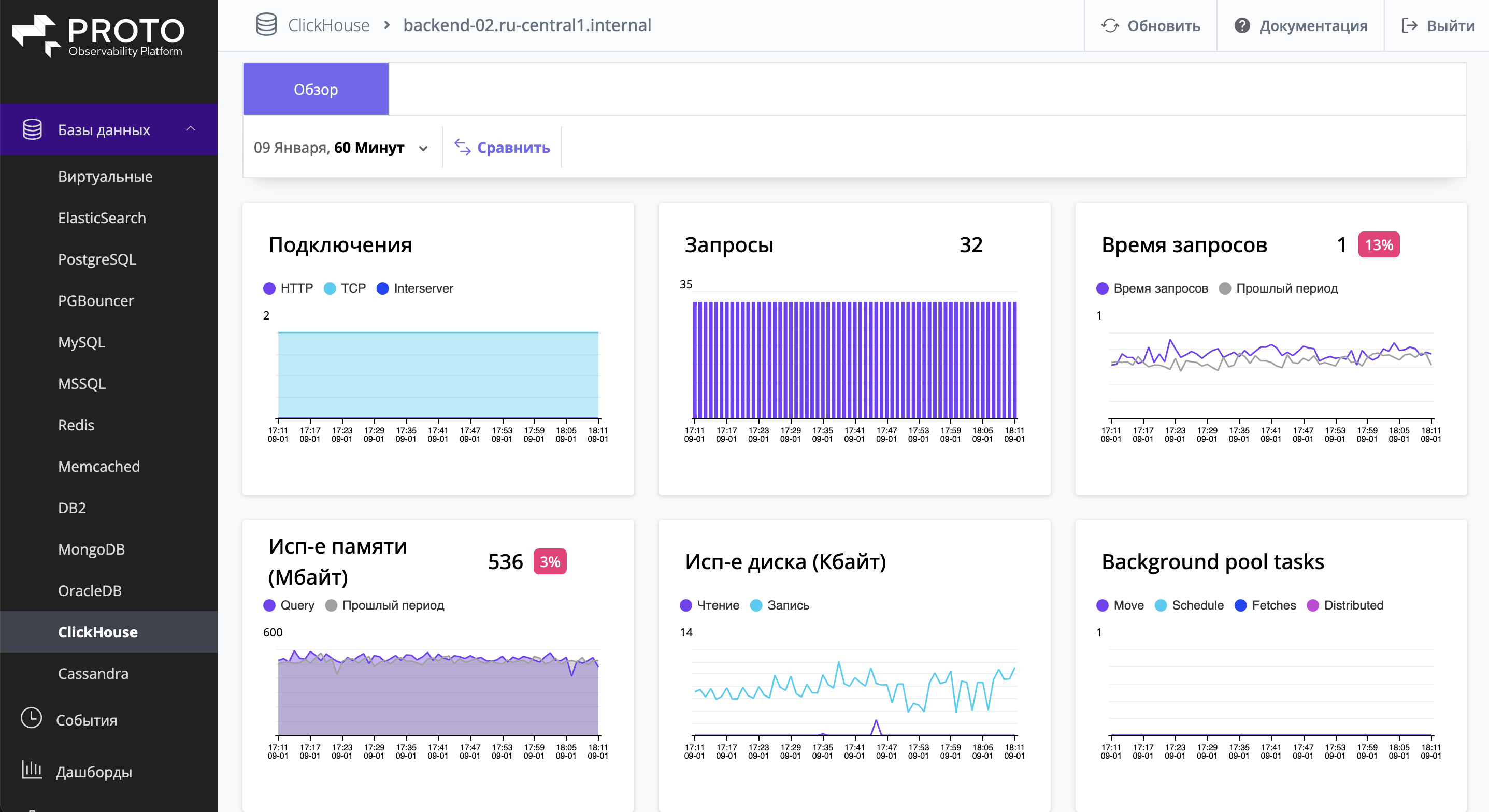Collapse the Базы данных section chevron
This screenshot has height=812, width=1489.
[x=190, y=129]
